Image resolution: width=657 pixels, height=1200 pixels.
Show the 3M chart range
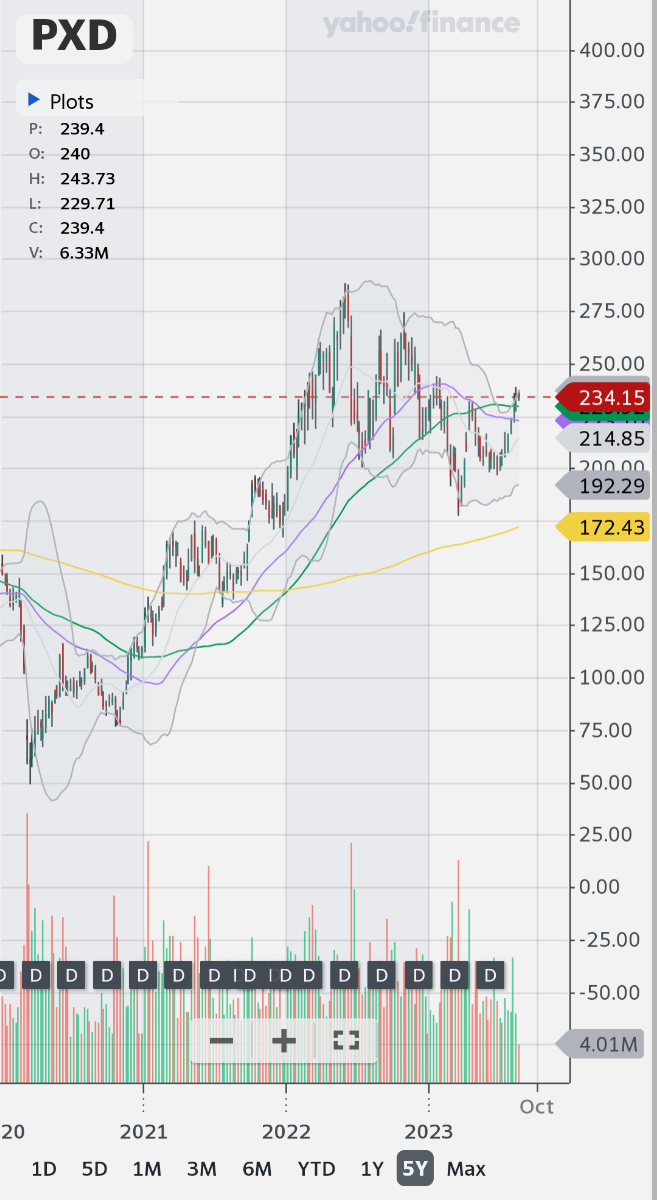(201, 1169)
